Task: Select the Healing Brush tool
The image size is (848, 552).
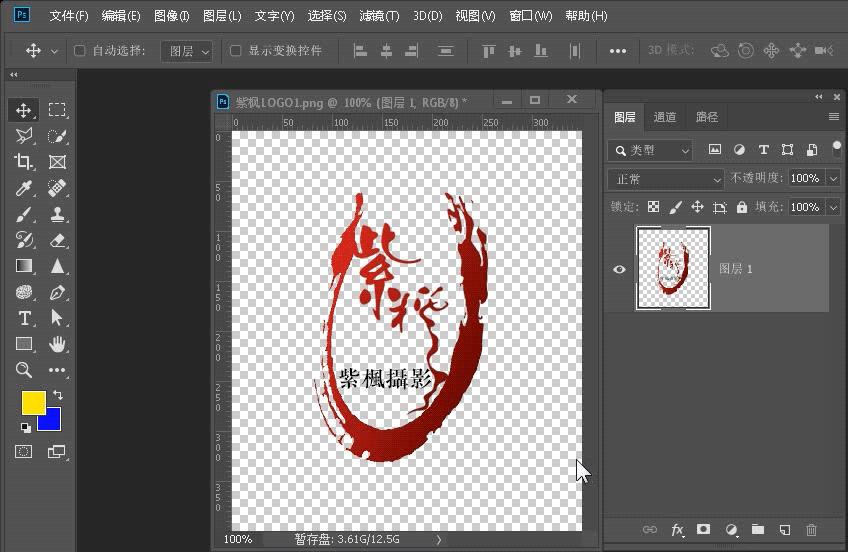Action: (x=57, y=188)
